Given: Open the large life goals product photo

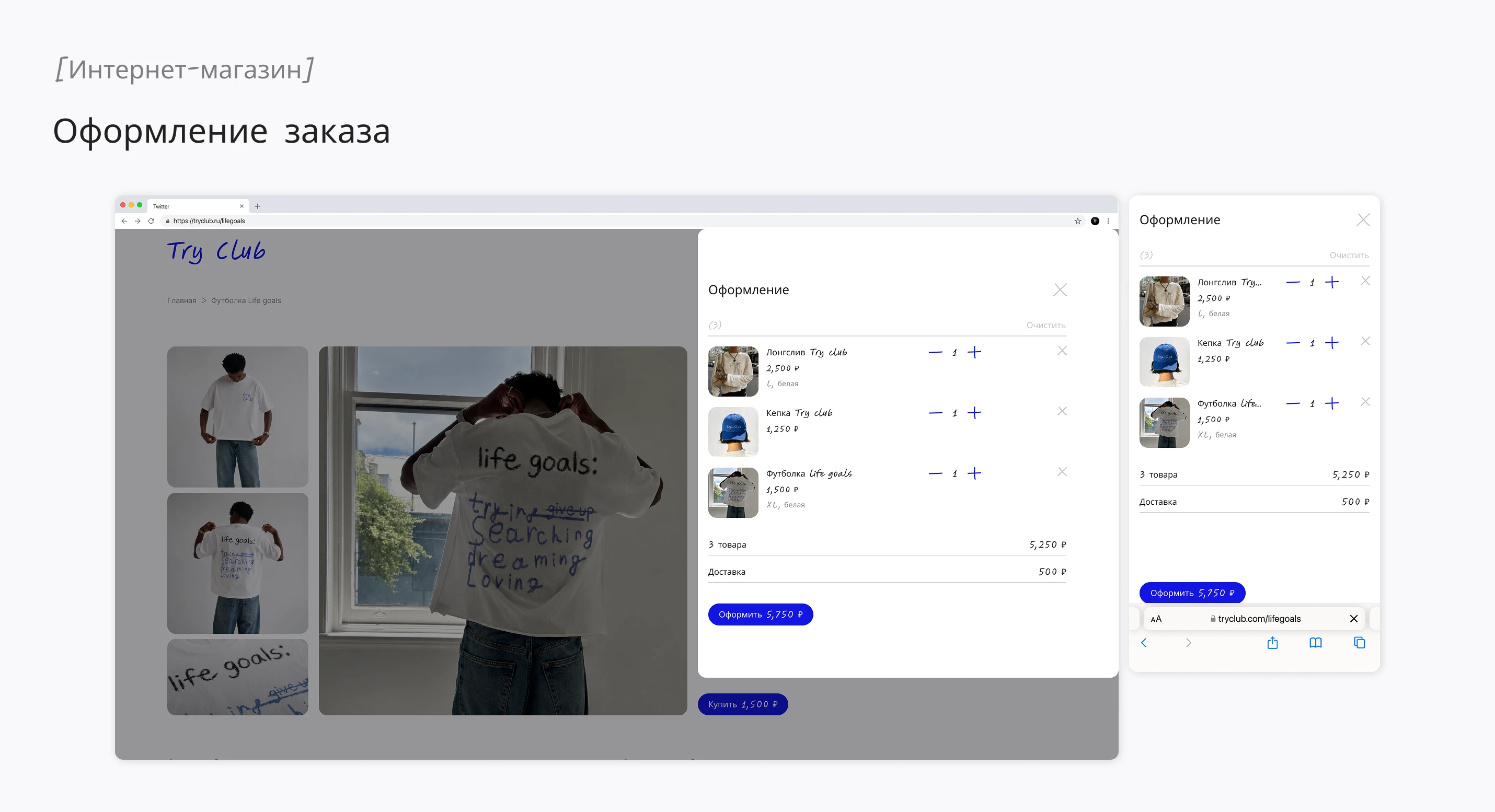Looking at the screenshot, I should [502, 531].
